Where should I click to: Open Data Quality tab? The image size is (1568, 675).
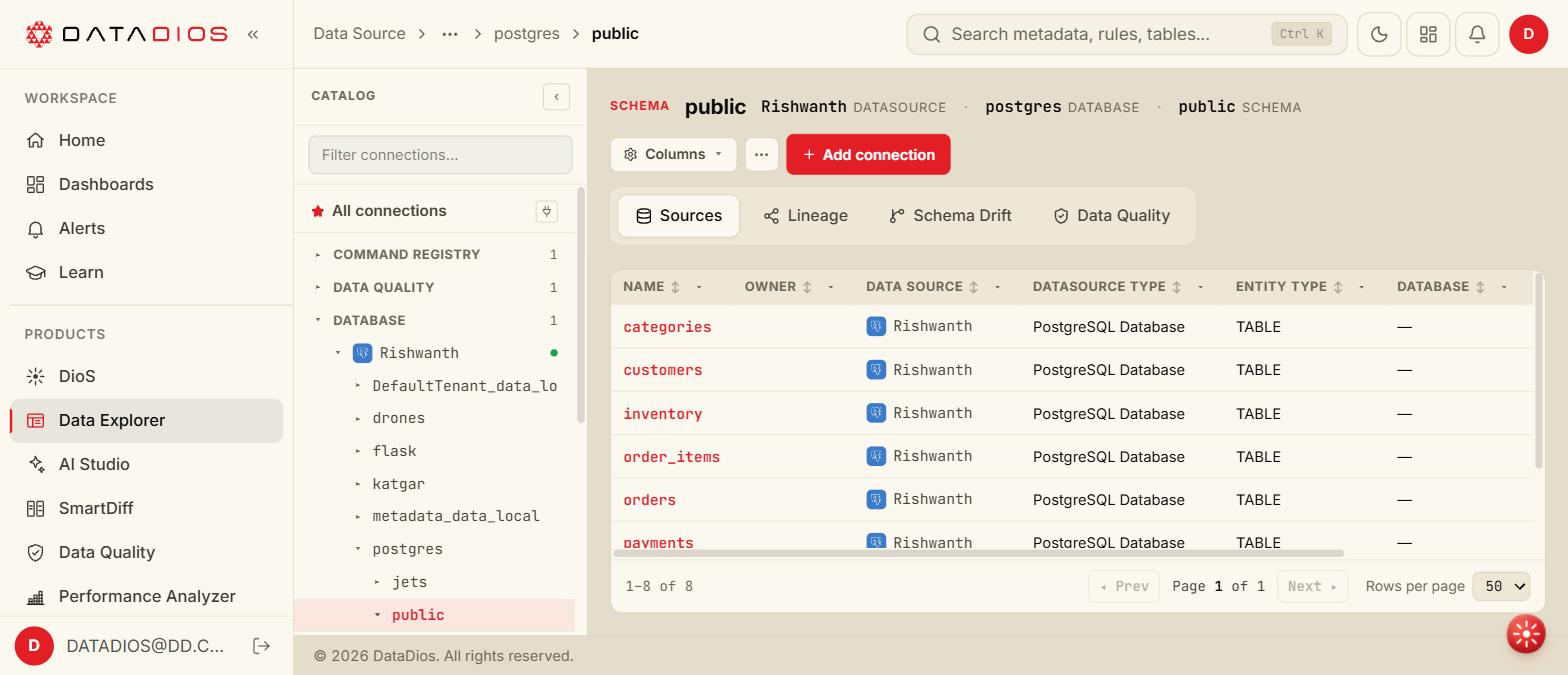pos(1111,216)
